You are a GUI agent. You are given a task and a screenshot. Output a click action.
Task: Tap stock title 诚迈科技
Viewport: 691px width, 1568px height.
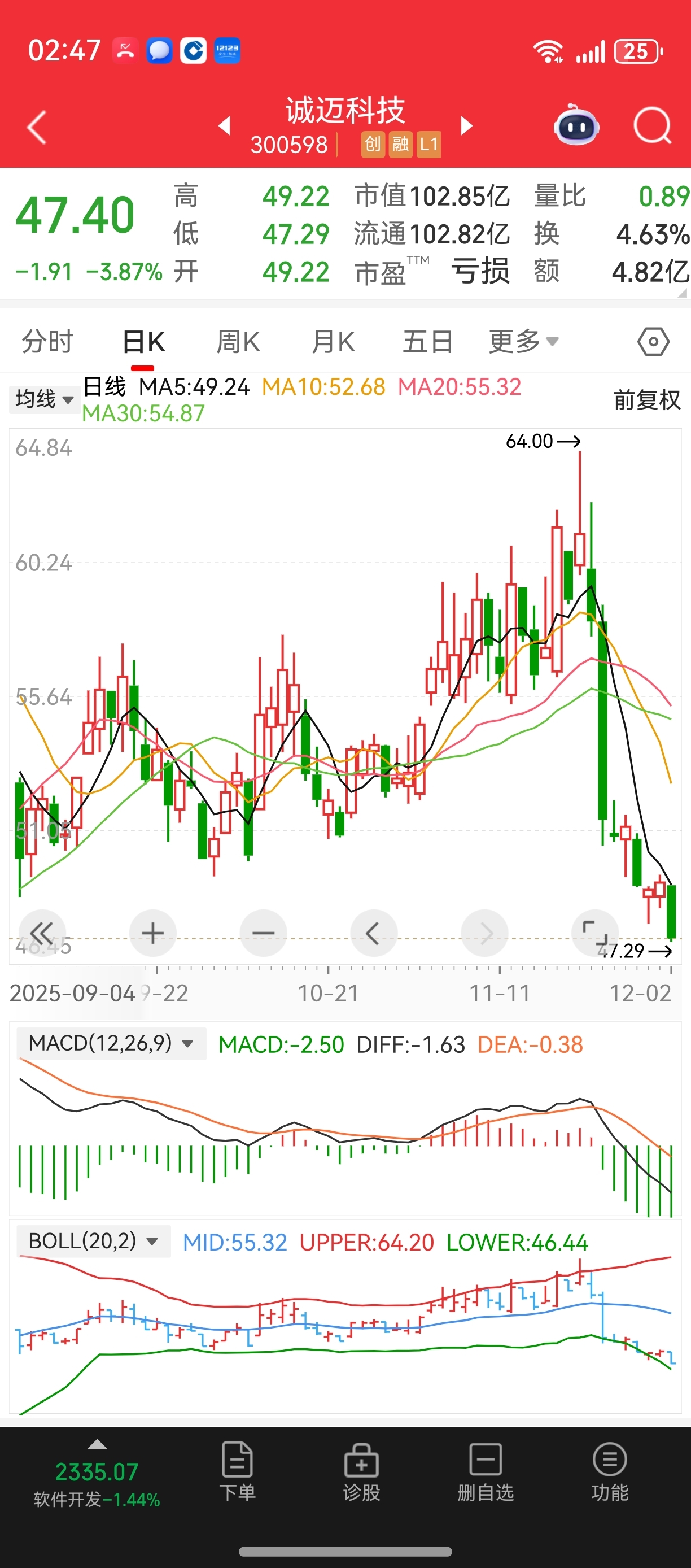pos(345,111)
